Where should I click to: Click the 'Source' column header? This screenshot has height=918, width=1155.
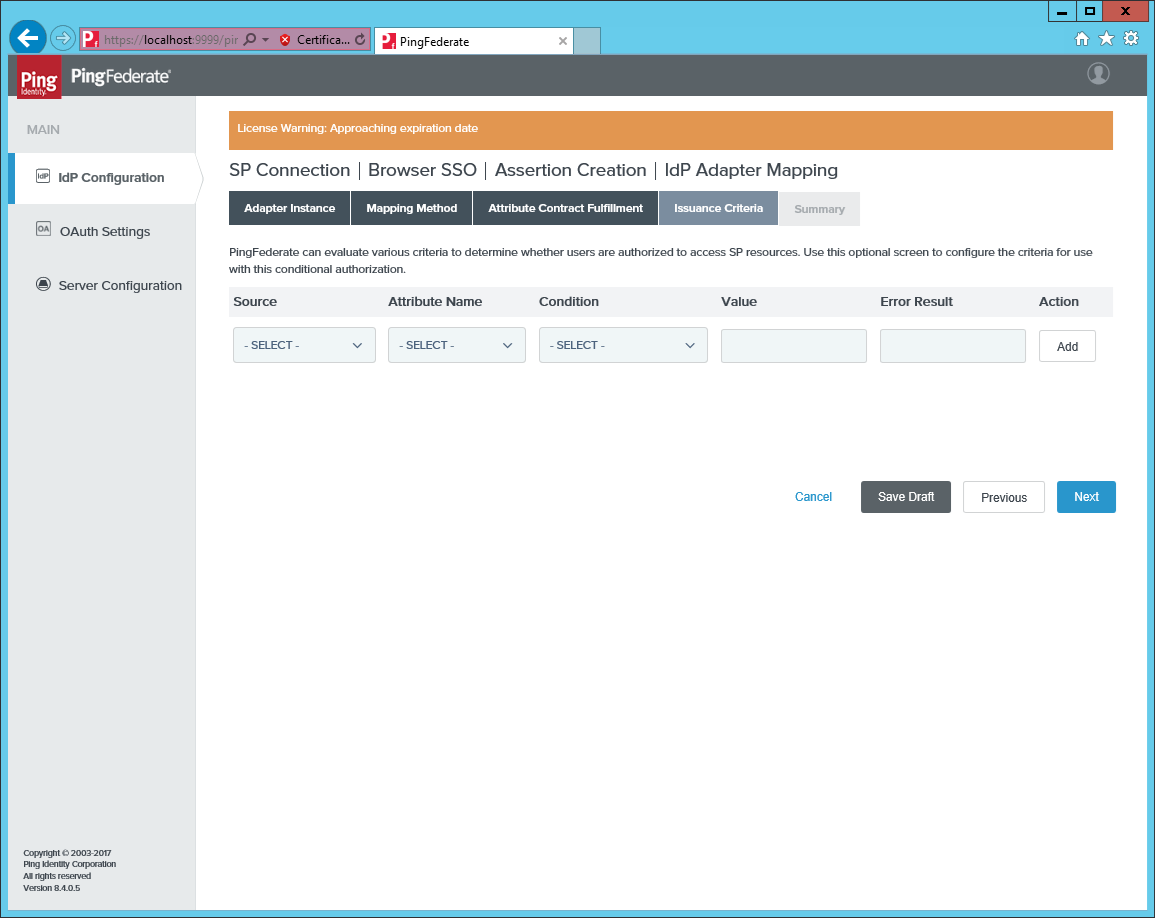pos(255,301)
